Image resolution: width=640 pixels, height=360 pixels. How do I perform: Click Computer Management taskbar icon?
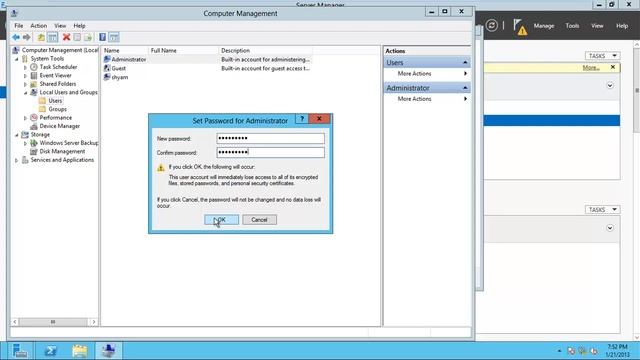[x=109, y=351]
